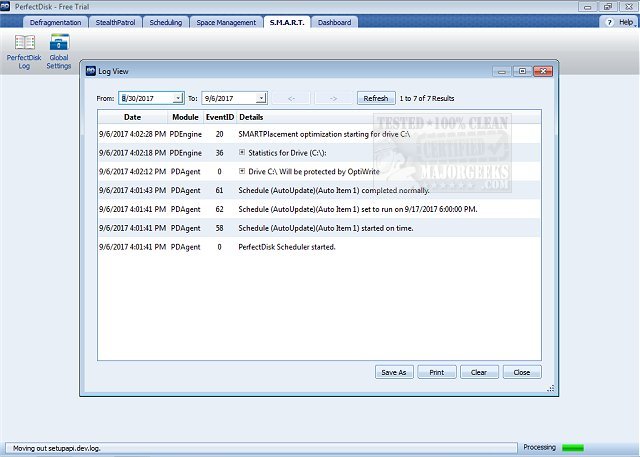Click the PerfectDisk app icon in title bar

pos(5,7)
